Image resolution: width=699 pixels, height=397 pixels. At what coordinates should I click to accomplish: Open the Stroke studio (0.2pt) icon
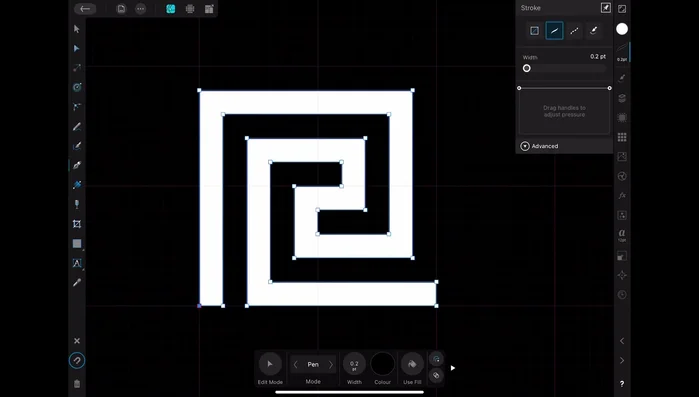[x=622, y=52]
